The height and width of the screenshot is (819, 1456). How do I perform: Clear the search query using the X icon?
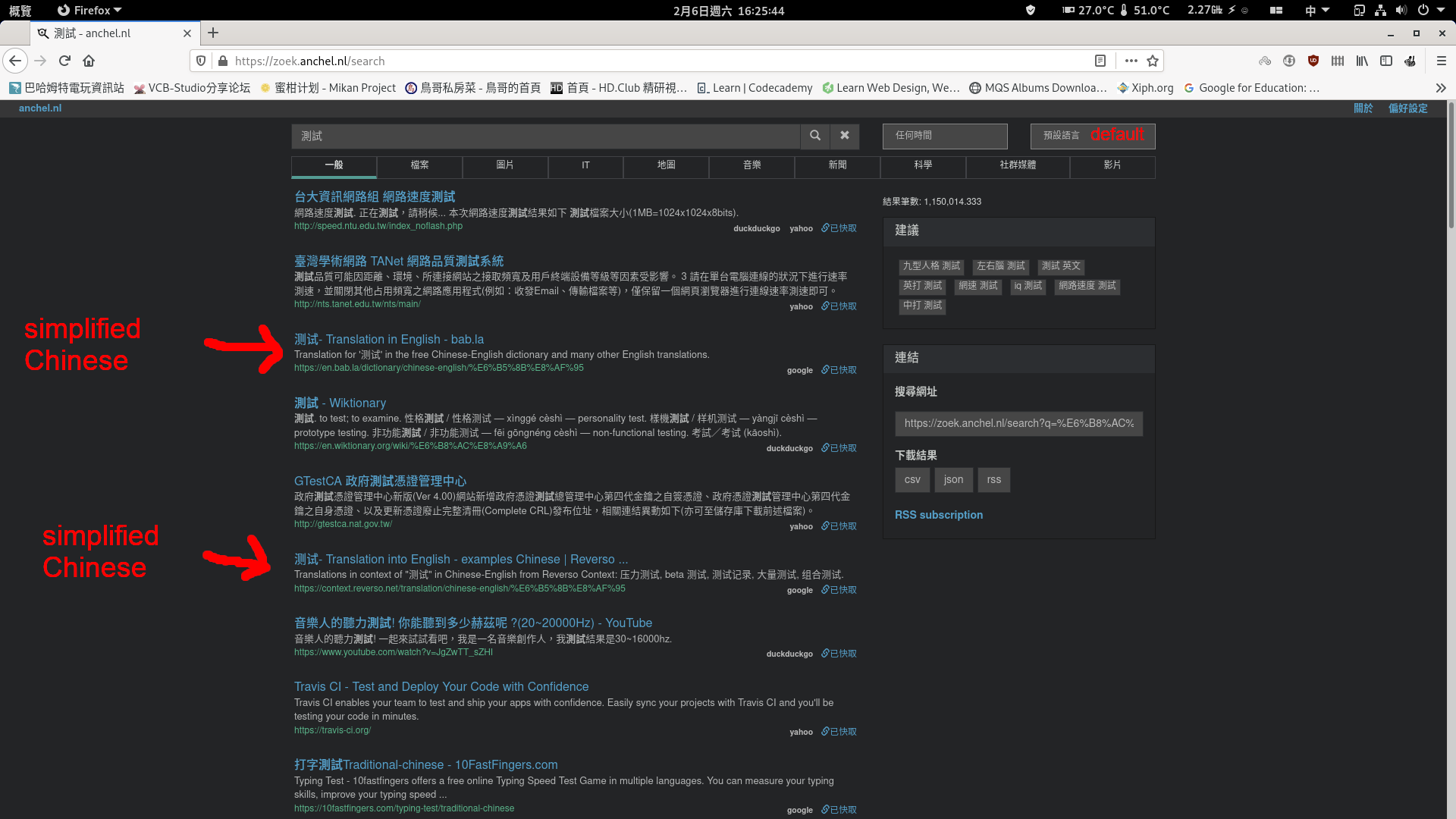pos(845,136)
